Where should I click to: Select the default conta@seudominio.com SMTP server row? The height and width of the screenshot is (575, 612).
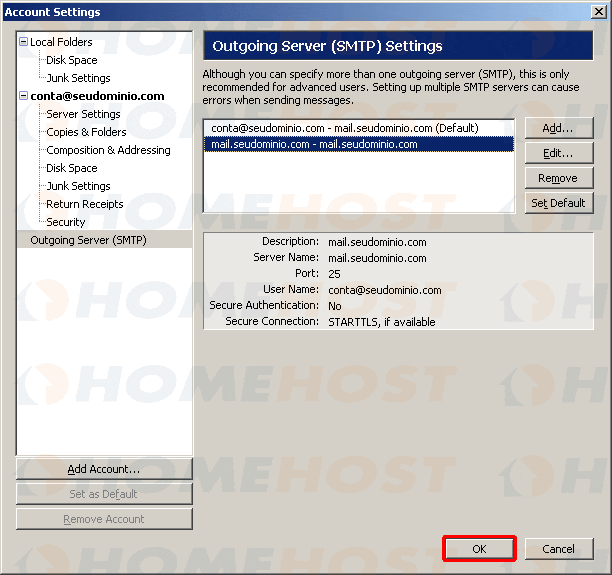click(x=359, y=128)
